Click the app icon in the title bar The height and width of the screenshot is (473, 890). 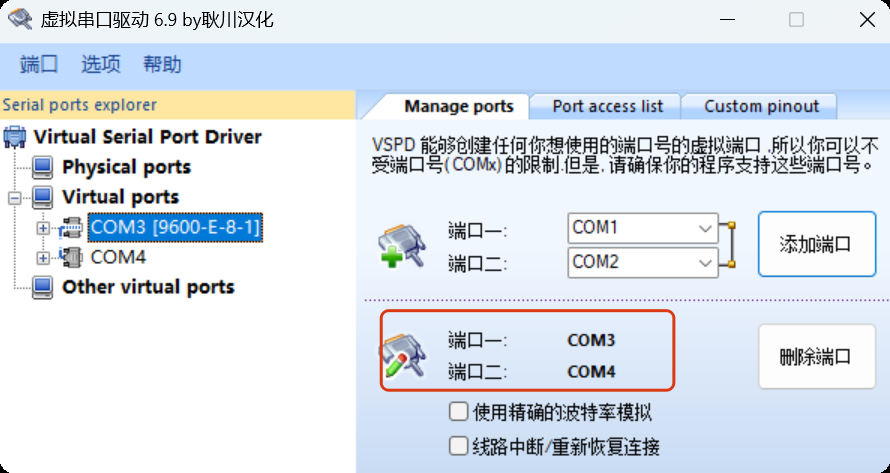pos(20,20)
